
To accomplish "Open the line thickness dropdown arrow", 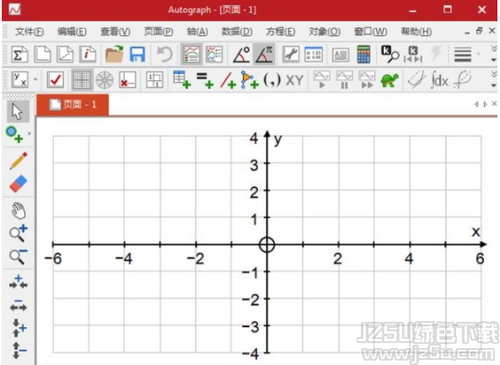I will [479, 54].
